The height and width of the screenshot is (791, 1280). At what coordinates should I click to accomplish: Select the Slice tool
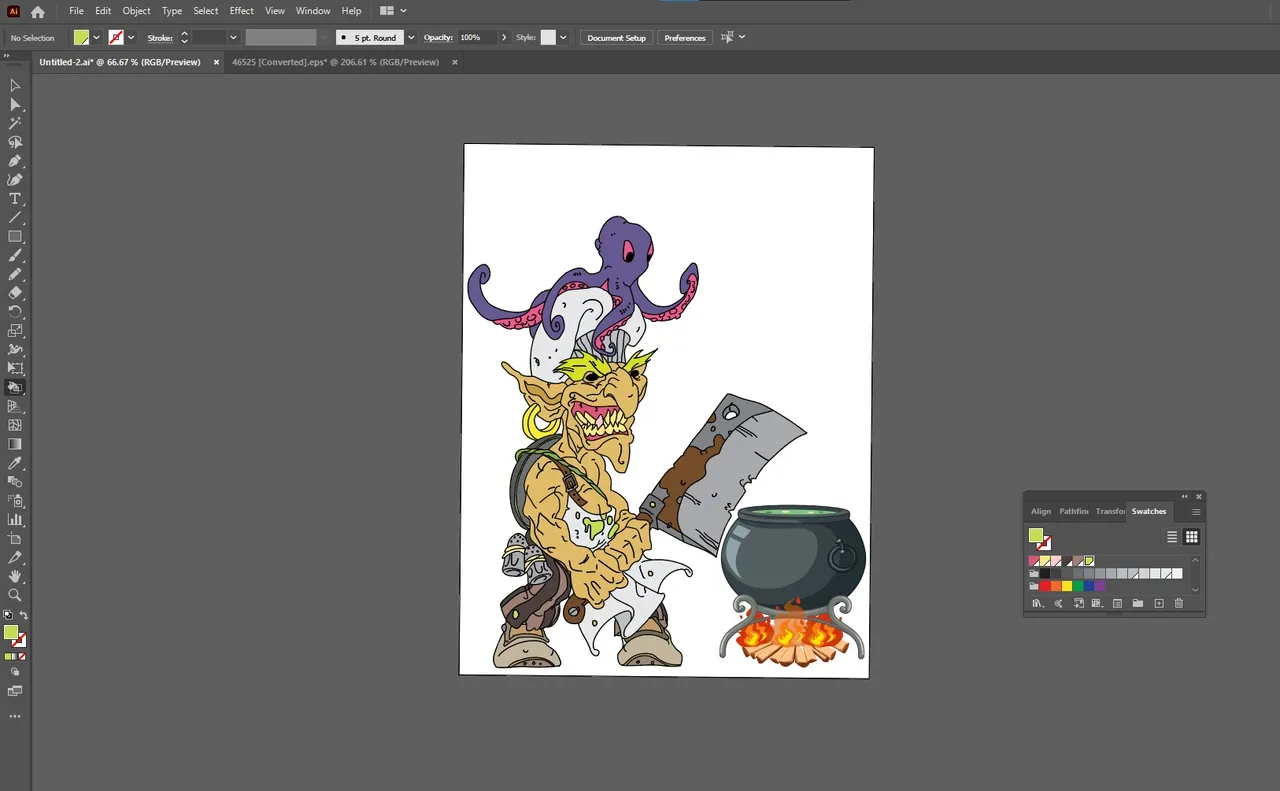point(15,558)
